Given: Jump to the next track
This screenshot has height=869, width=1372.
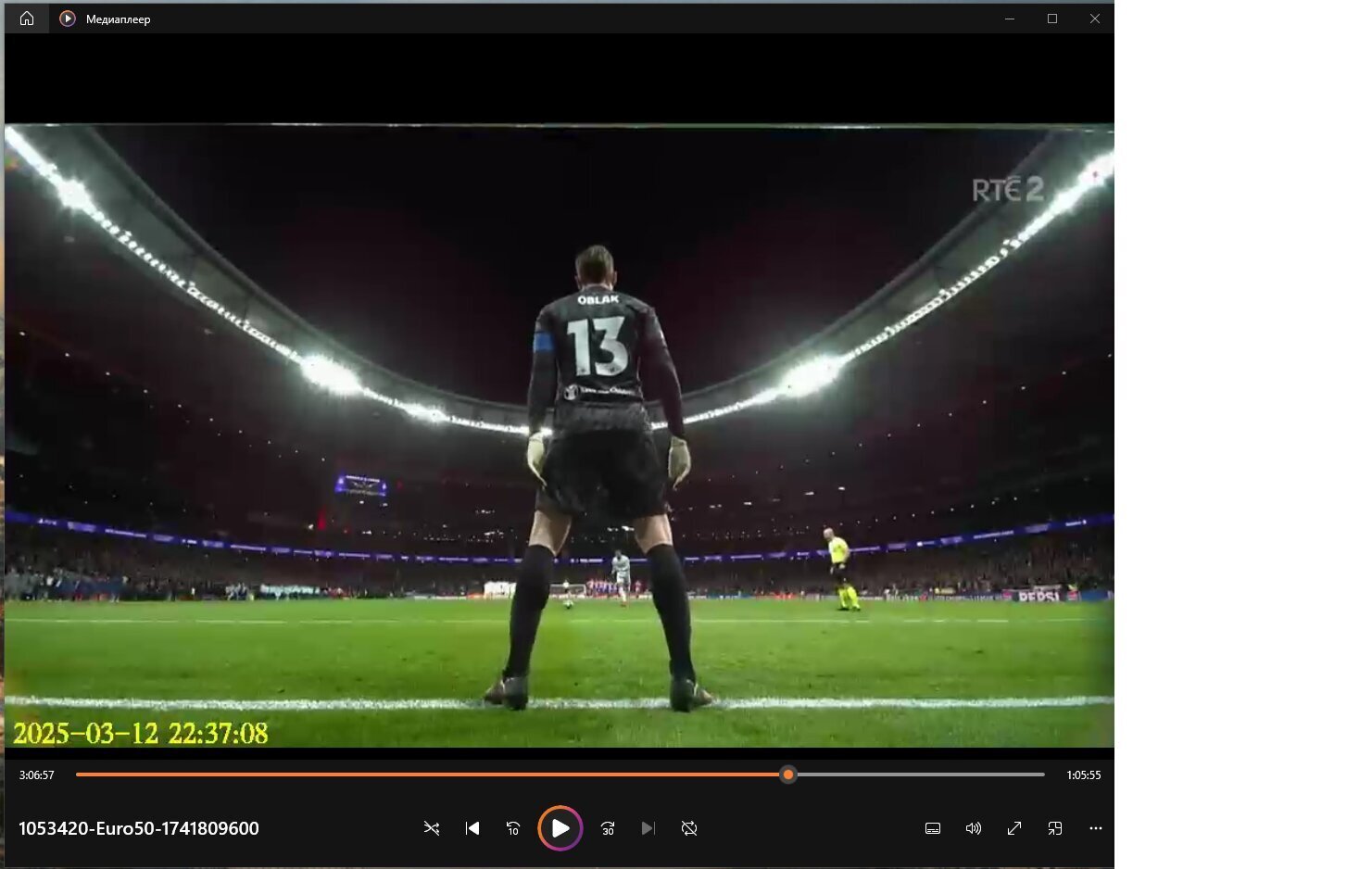Looking at the screenshot, I should point(648,828).
